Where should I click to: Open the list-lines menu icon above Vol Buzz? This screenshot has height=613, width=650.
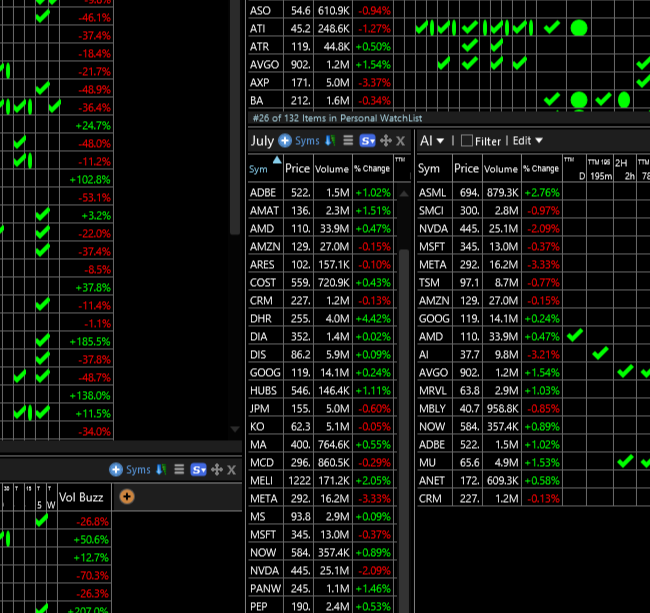click(x=179, y=470)
